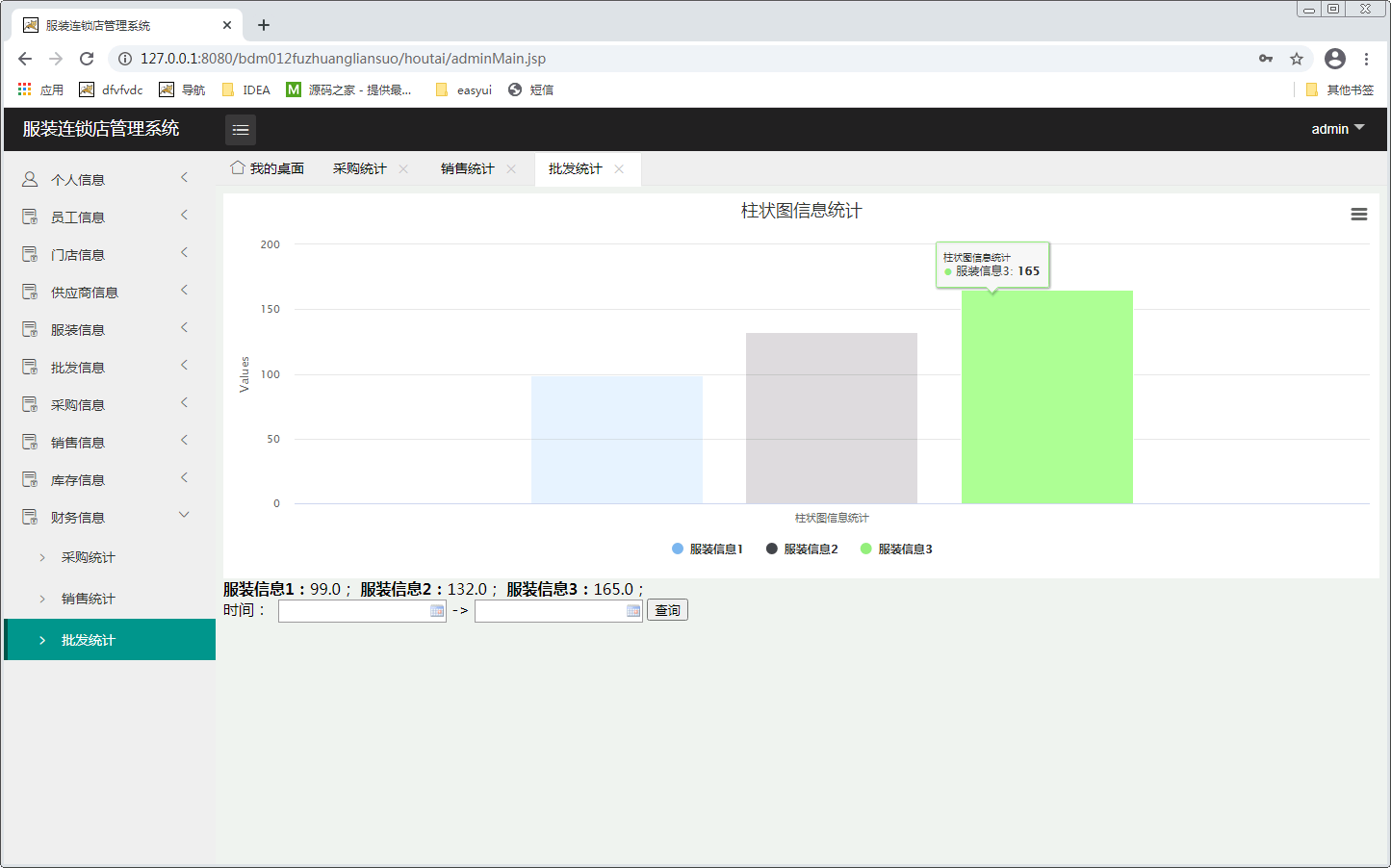Image resolution: width=1391 pixels, height=868 pixels.
Task: Open the 其他书签 bookmarks folder
Action: coord(1339,89)
